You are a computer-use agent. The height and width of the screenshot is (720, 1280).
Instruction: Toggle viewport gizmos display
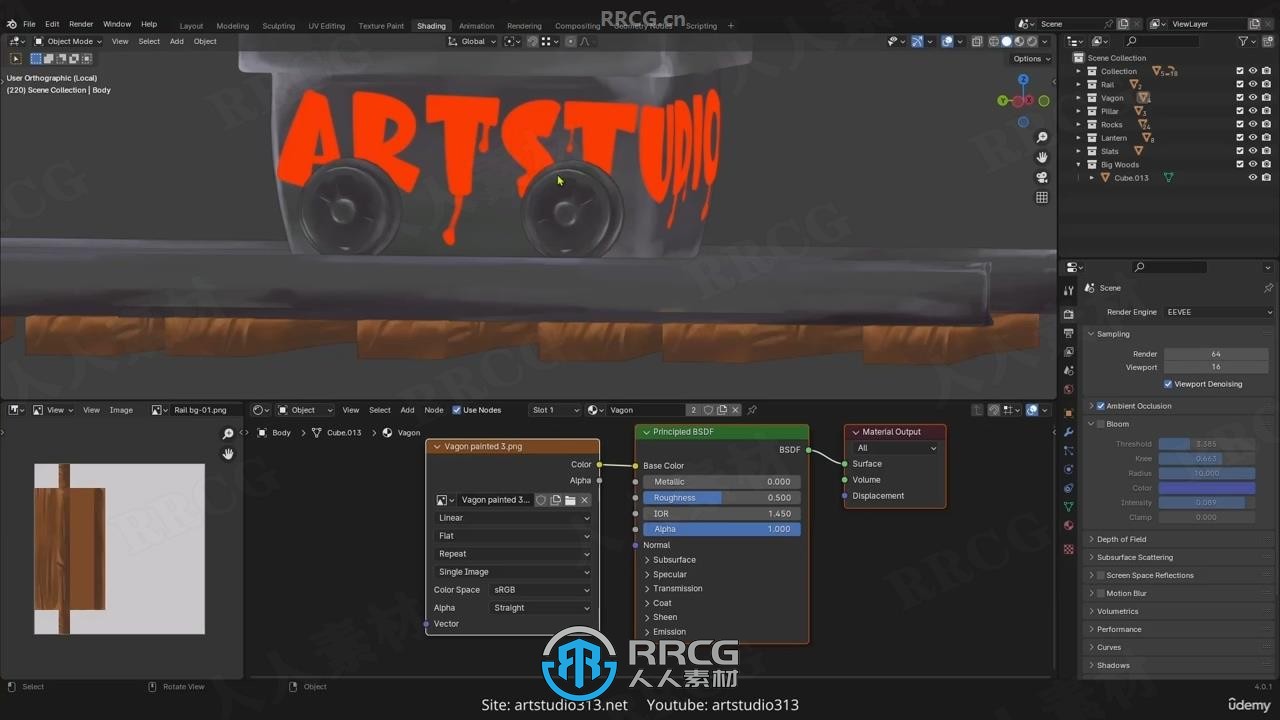(917, 41)
